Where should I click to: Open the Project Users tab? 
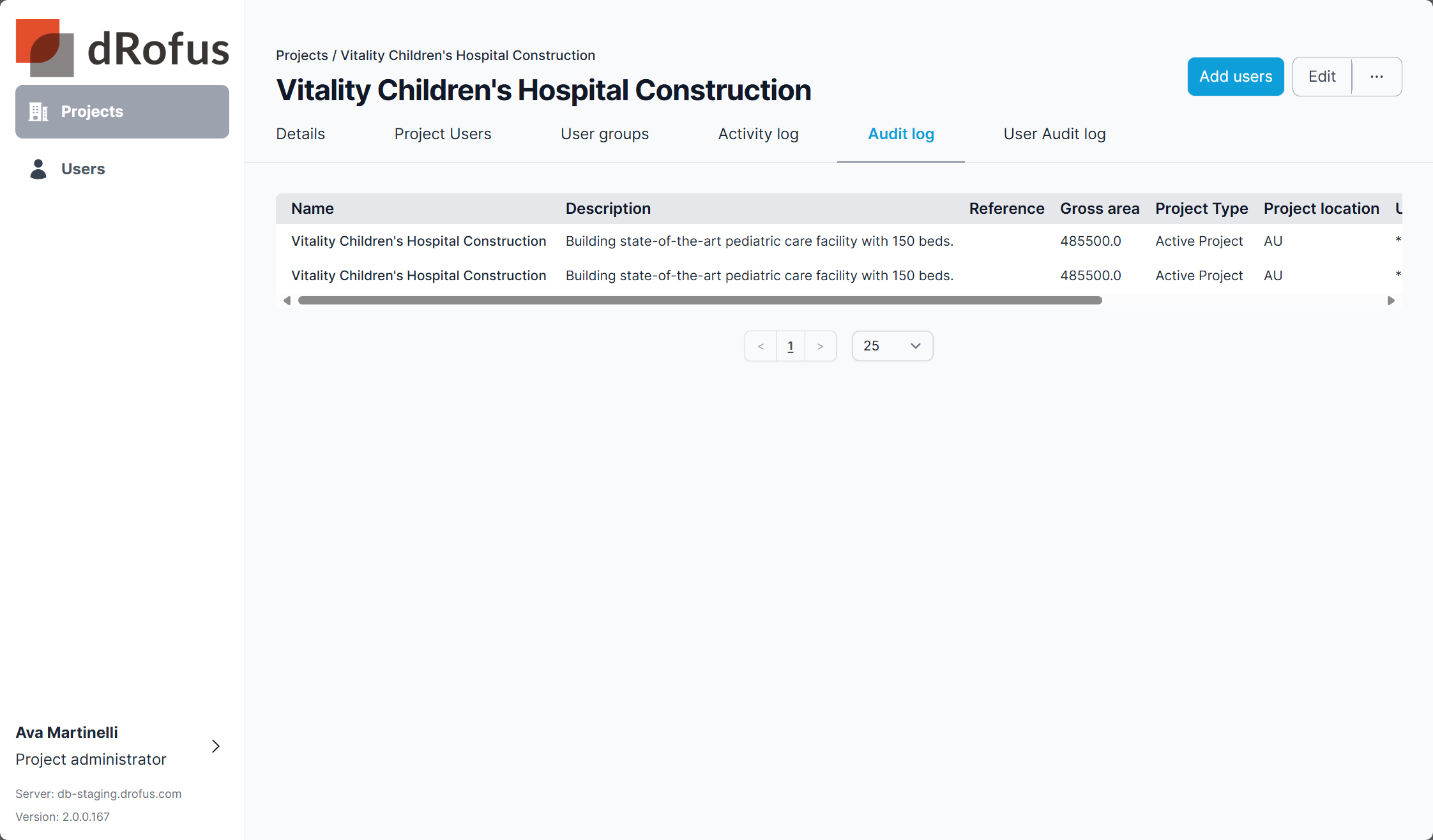(x=443, y=134)
